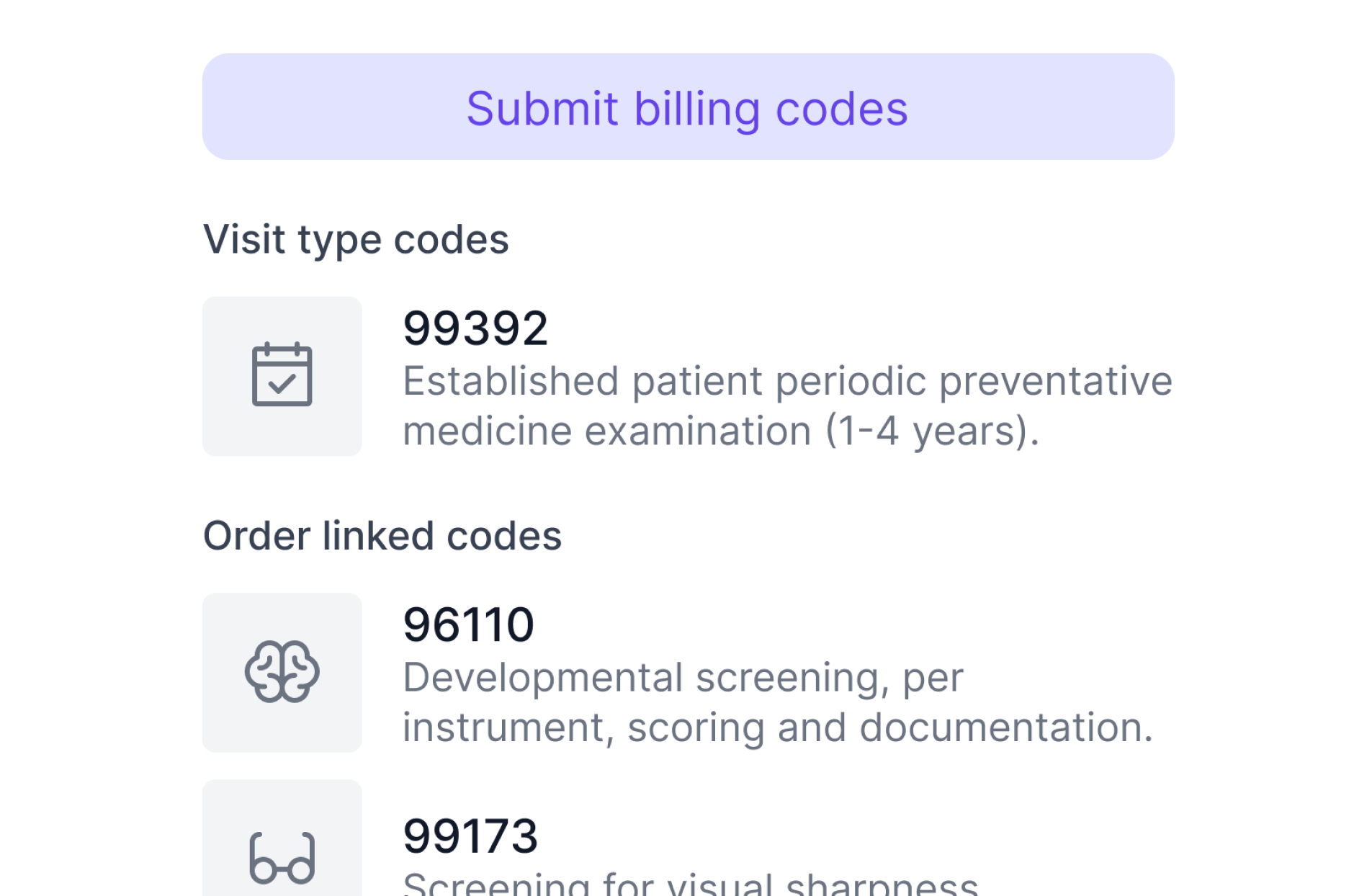Image resolution: width=1372 pixels, height=896 pixels.
Task: Click the eyeglasses icon beside 99173
Action: [x=282, y=858]
